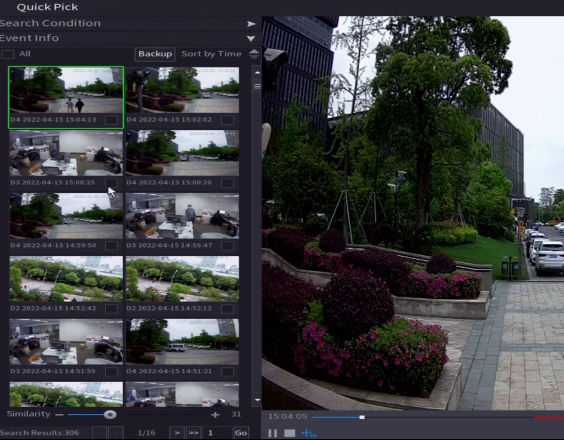The height and width of the screenshot is (440, 564).
Task: Check the All checkbox
Action: [8, 54]
